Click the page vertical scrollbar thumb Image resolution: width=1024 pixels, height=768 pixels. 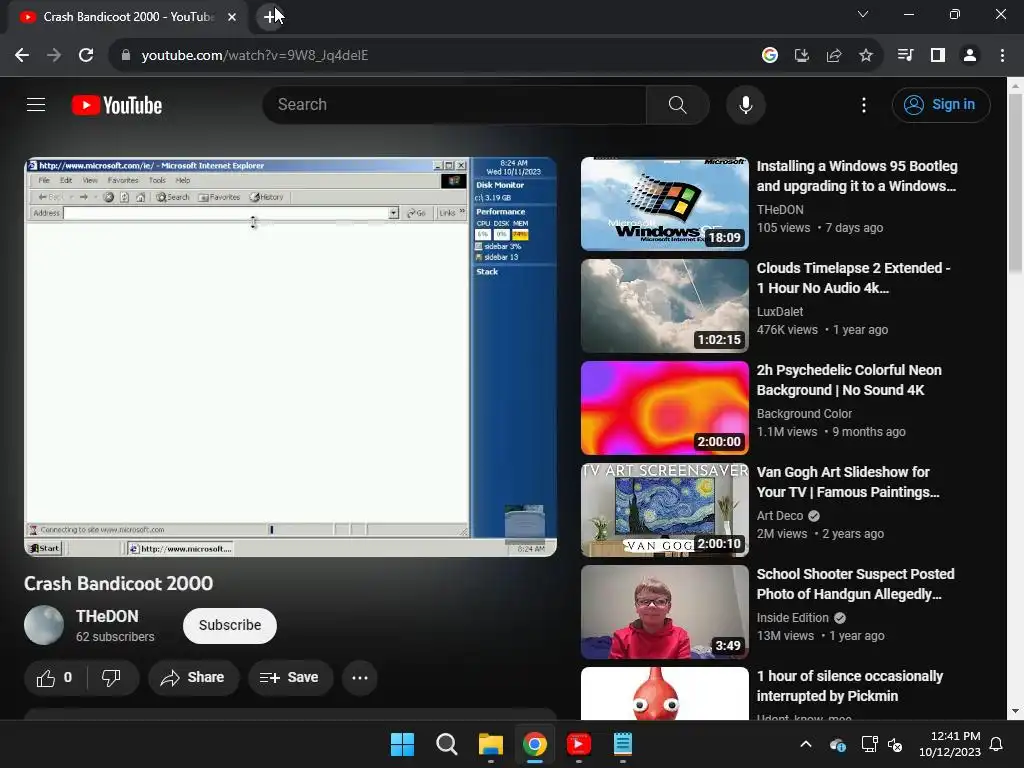[1016, 183]
